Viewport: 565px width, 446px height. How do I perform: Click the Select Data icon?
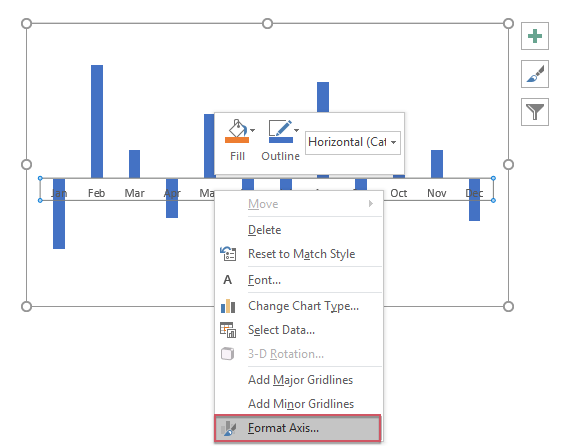(x=228, y=330)
